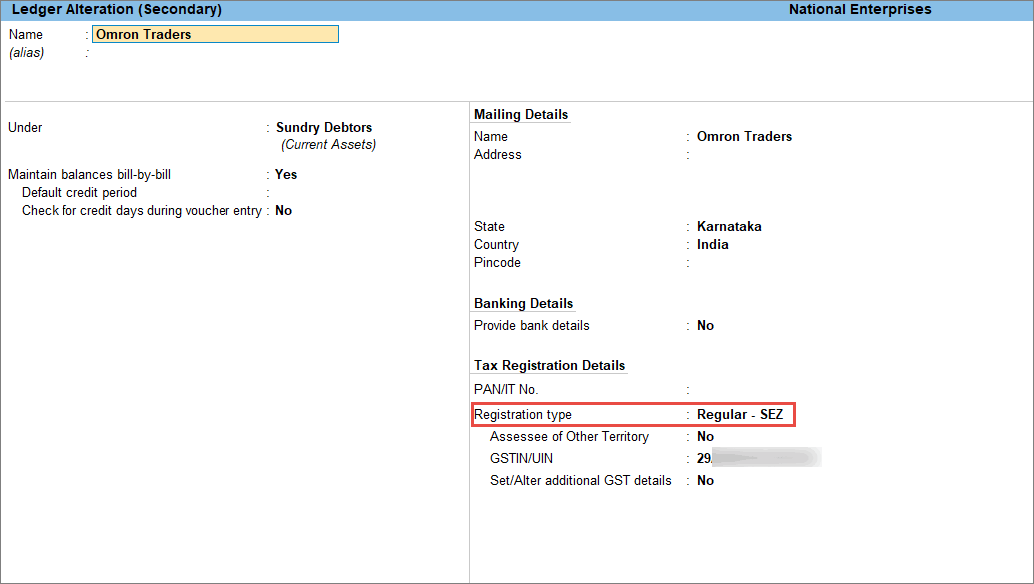Click the Assessee of Other Territory label
Viewport: 1034px width, 584px height.
[569, 436]
